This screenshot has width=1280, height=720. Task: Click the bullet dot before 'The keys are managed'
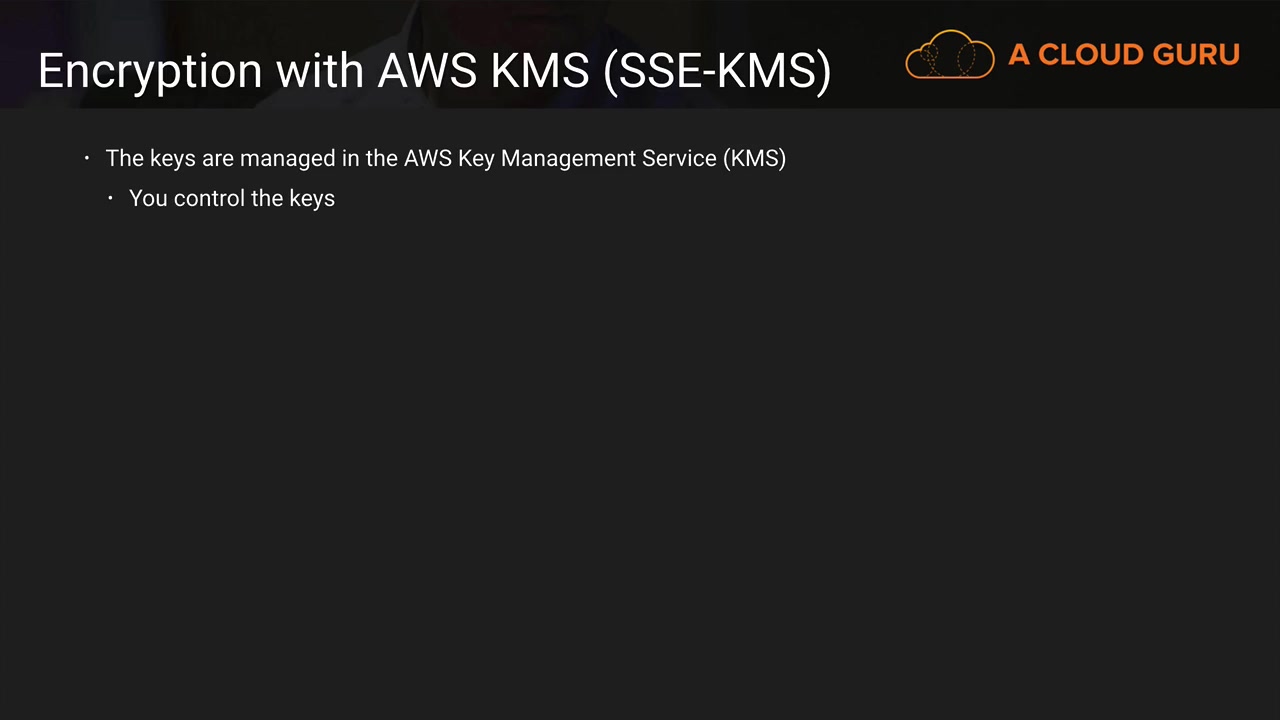87,159
